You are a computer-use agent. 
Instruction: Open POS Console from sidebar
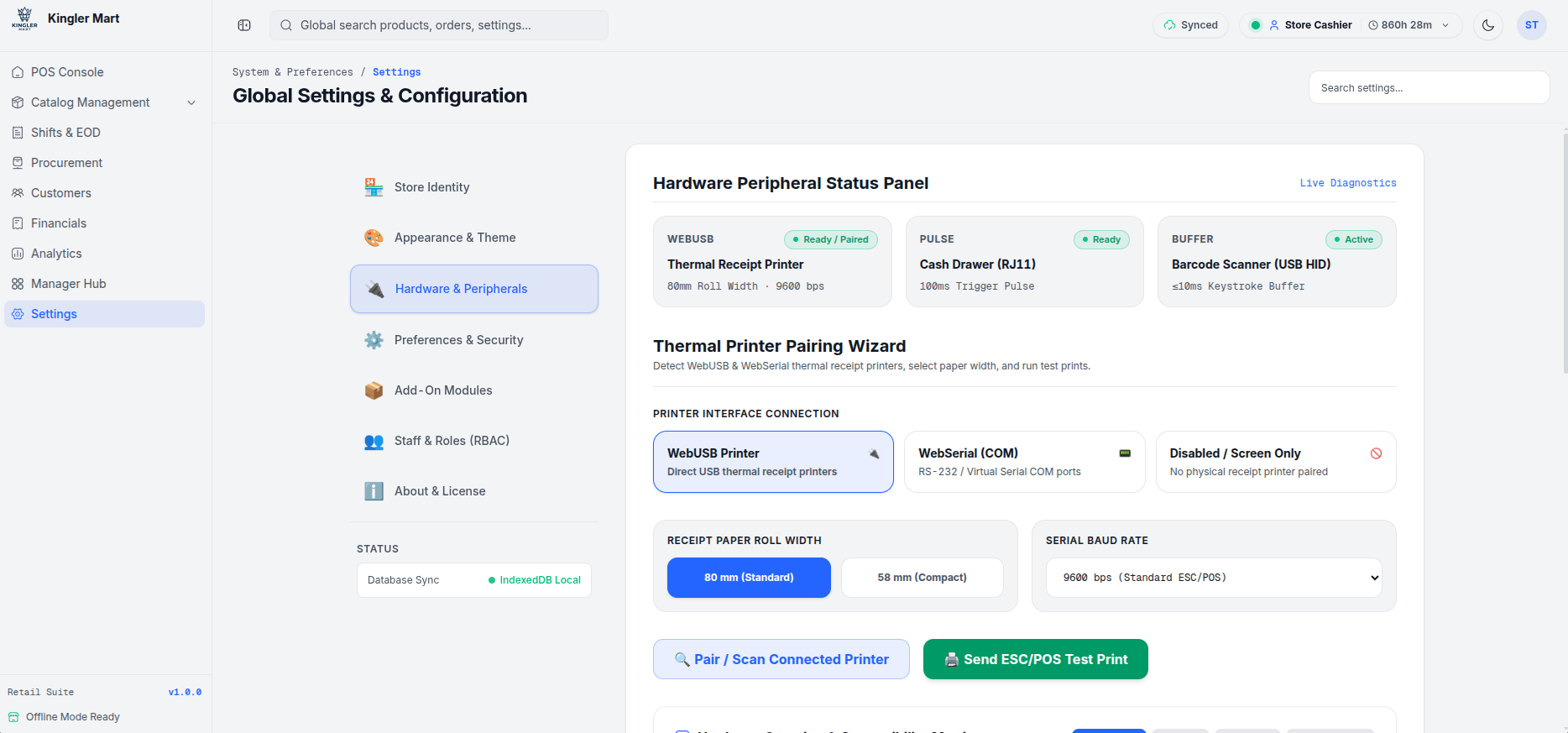pyautogui.click(x=105, y=72)
